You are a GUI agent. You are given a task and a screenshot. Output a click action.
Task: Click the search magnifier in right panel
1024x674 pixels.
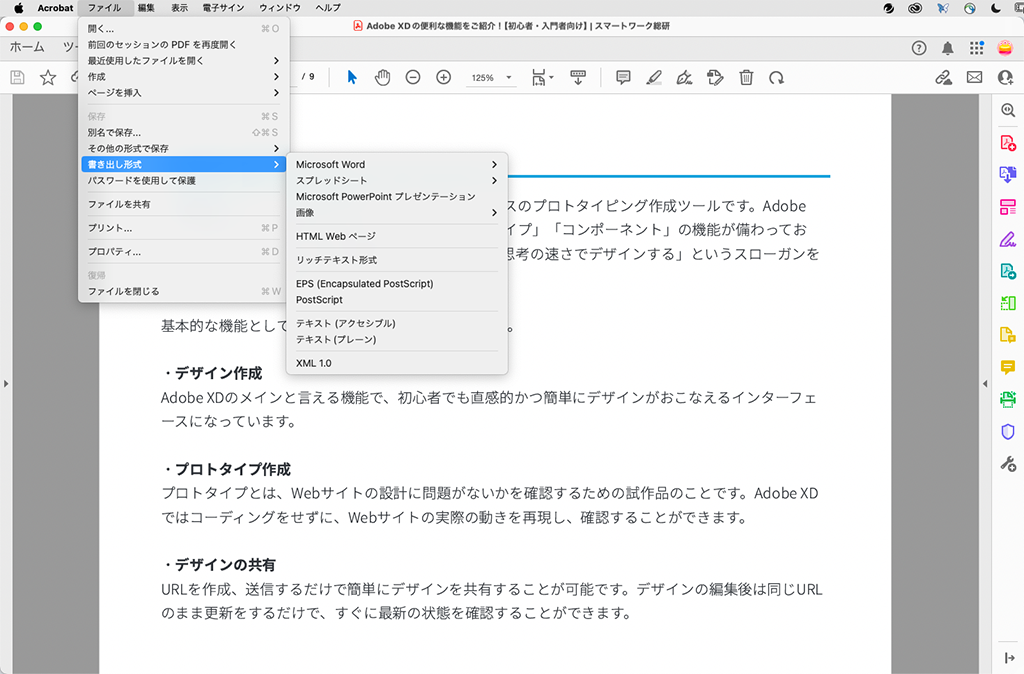pos(1008,110)
